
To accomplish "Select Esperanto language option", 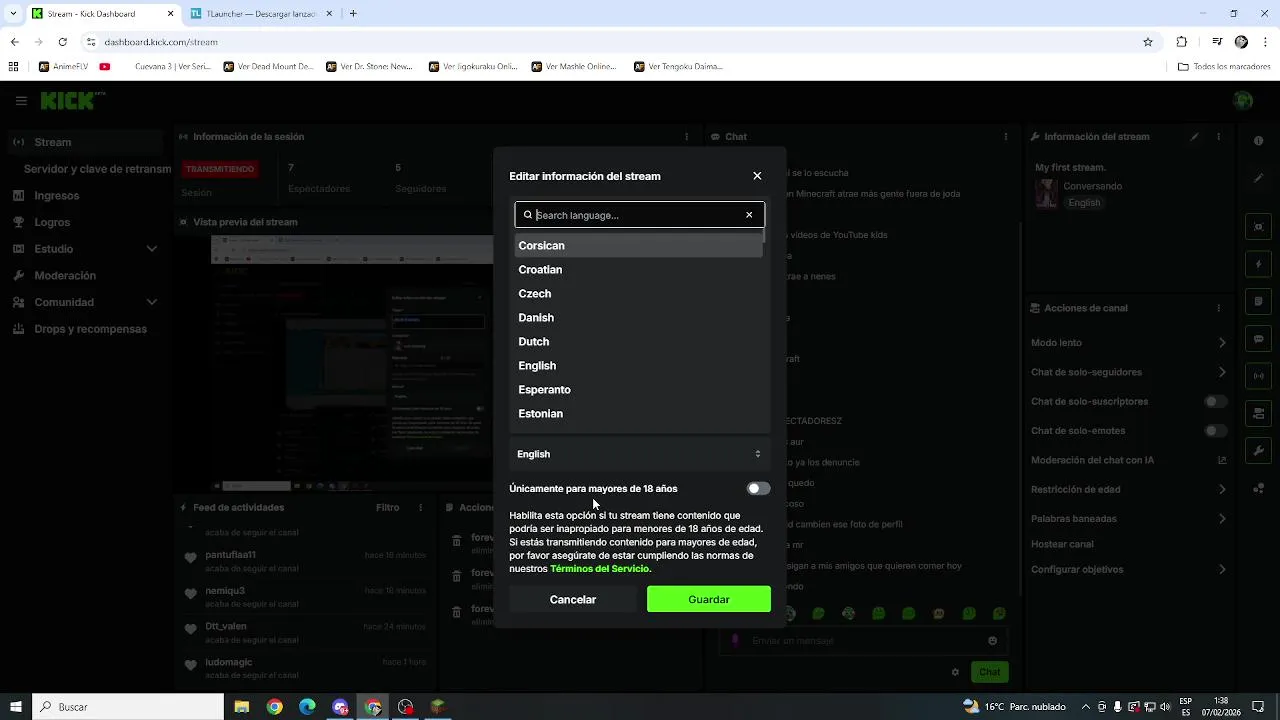I will click(x=639, y=390).
